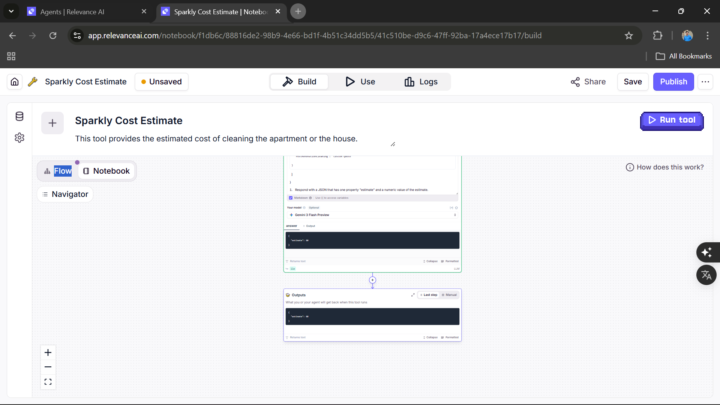Screen dimensions: 720x405
Task: Zoom out the flow canvas
Action: click(x=48, y=367)
